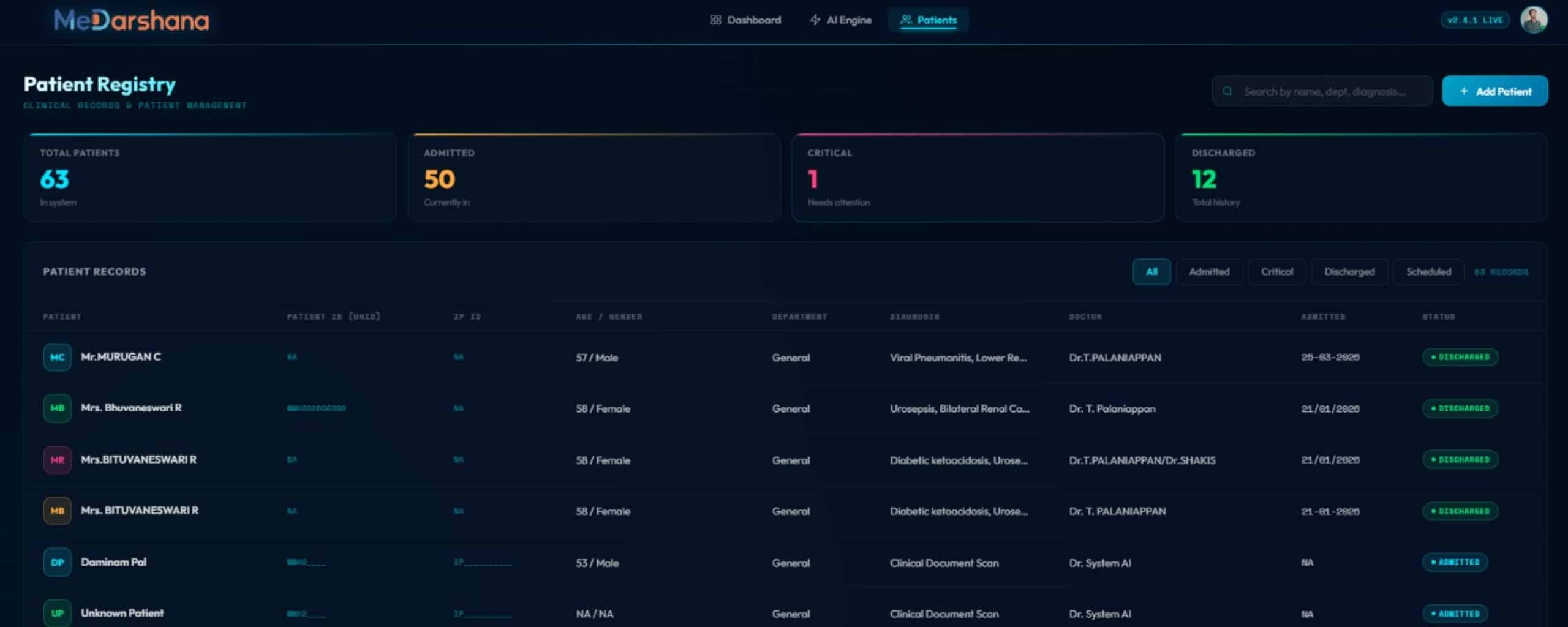The height and width of the screenshot is (627, 1568).
Task: Select the Scheduled filter
Action: click(1428, 272)
